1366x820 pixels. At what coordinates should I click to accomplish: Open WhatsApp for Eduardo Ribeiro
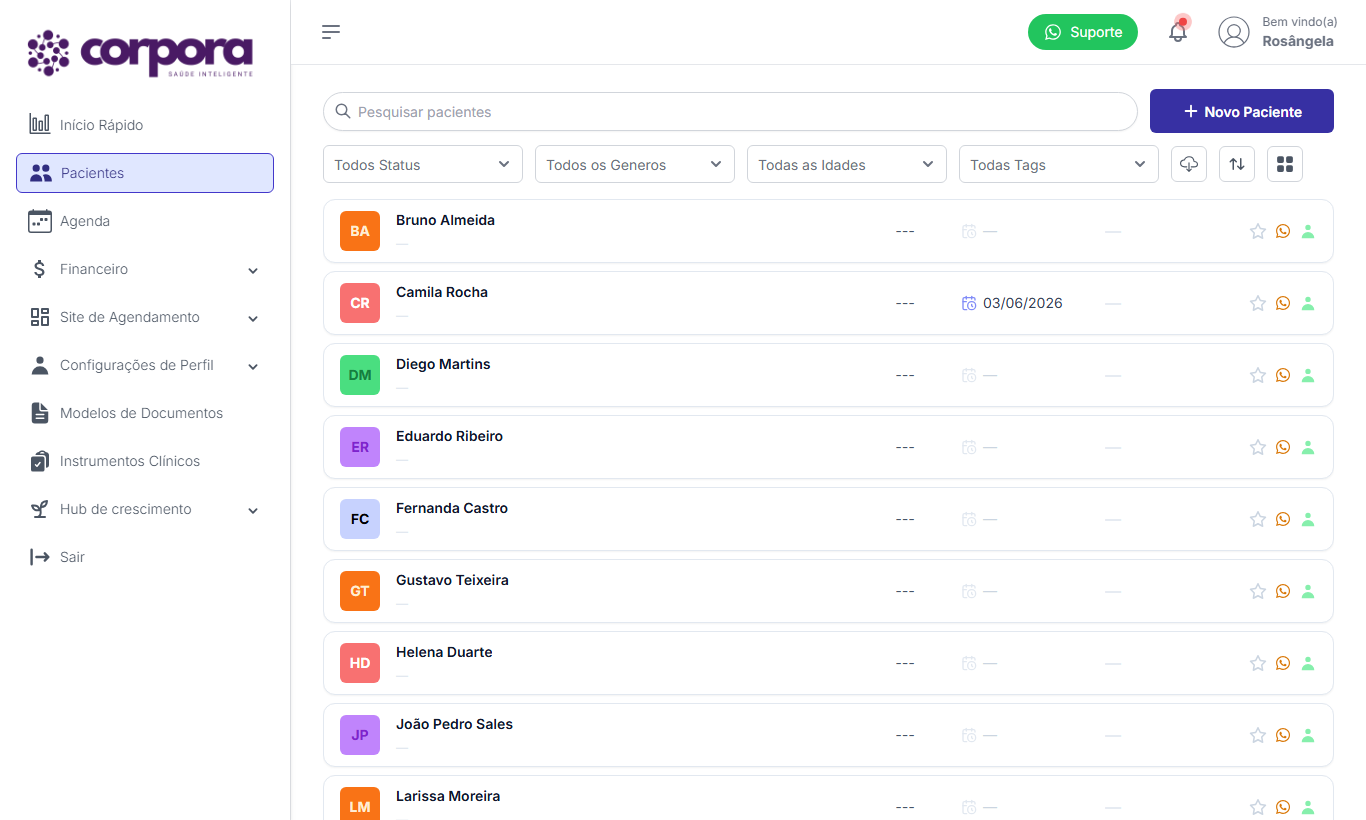point(1283,447)
